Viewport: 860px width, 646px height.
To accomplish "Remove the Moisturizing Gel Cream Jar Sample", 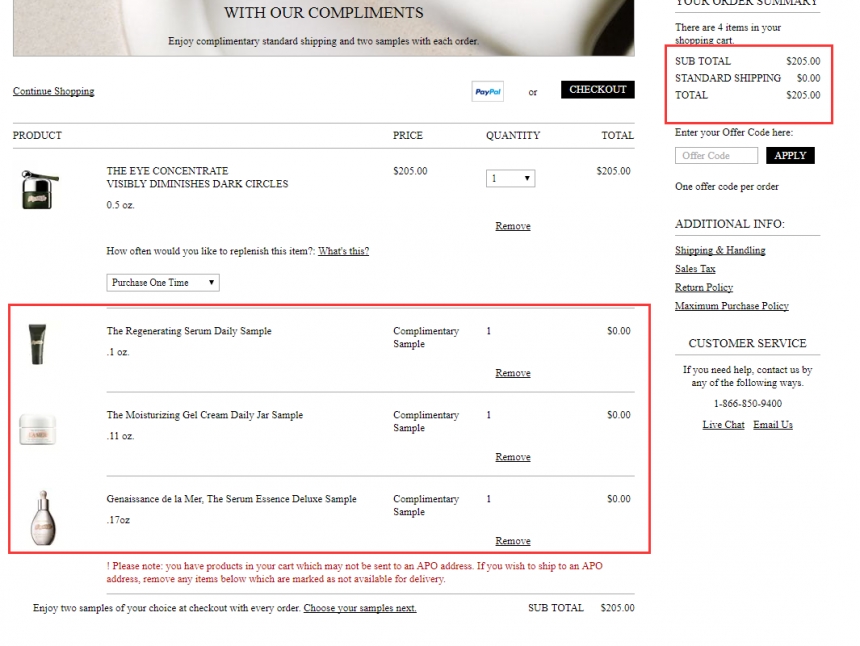I will [513, 457].
